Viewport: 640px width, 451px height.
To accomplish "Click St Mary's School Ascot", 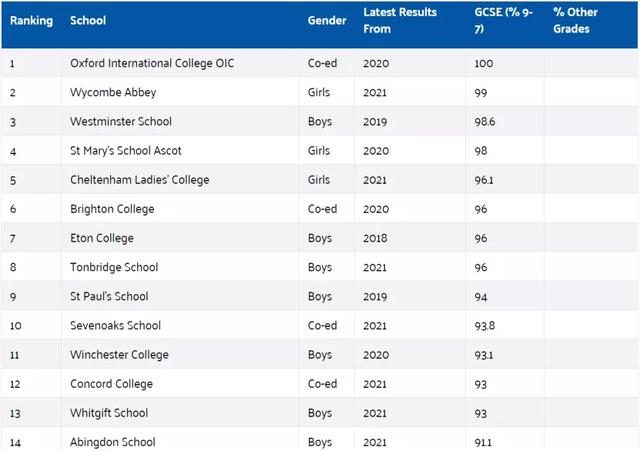I will click(126, 151).
